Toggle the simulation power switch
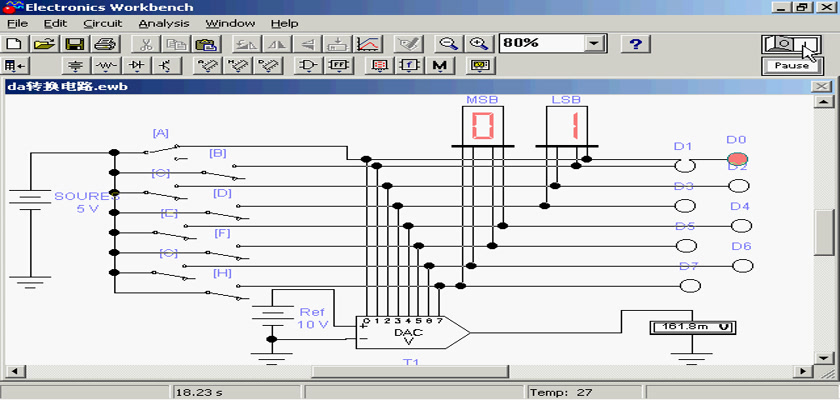 point(791,44)
